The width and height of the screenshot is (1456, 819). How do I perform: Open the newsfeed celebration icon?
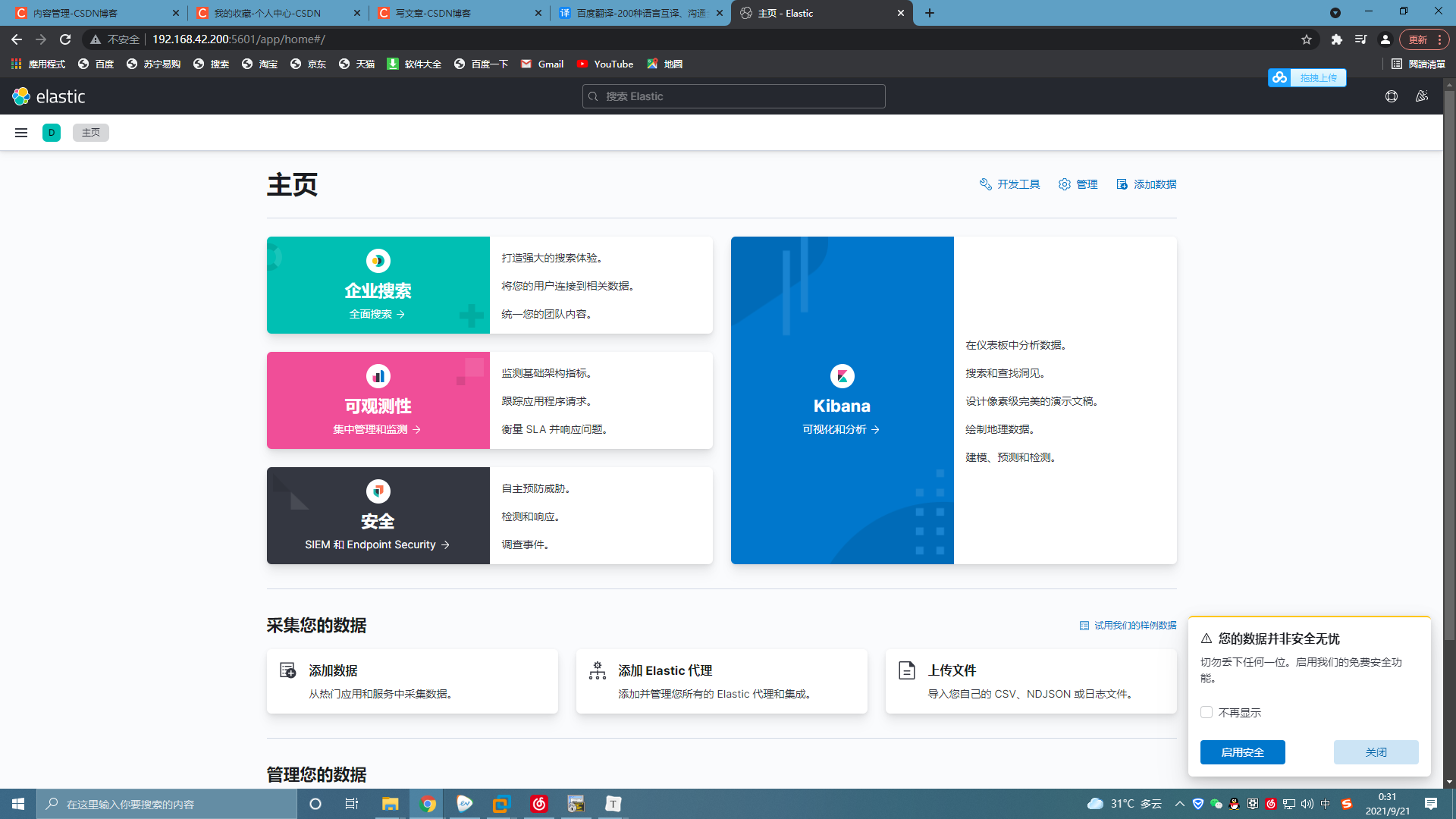click(1422, 96)
